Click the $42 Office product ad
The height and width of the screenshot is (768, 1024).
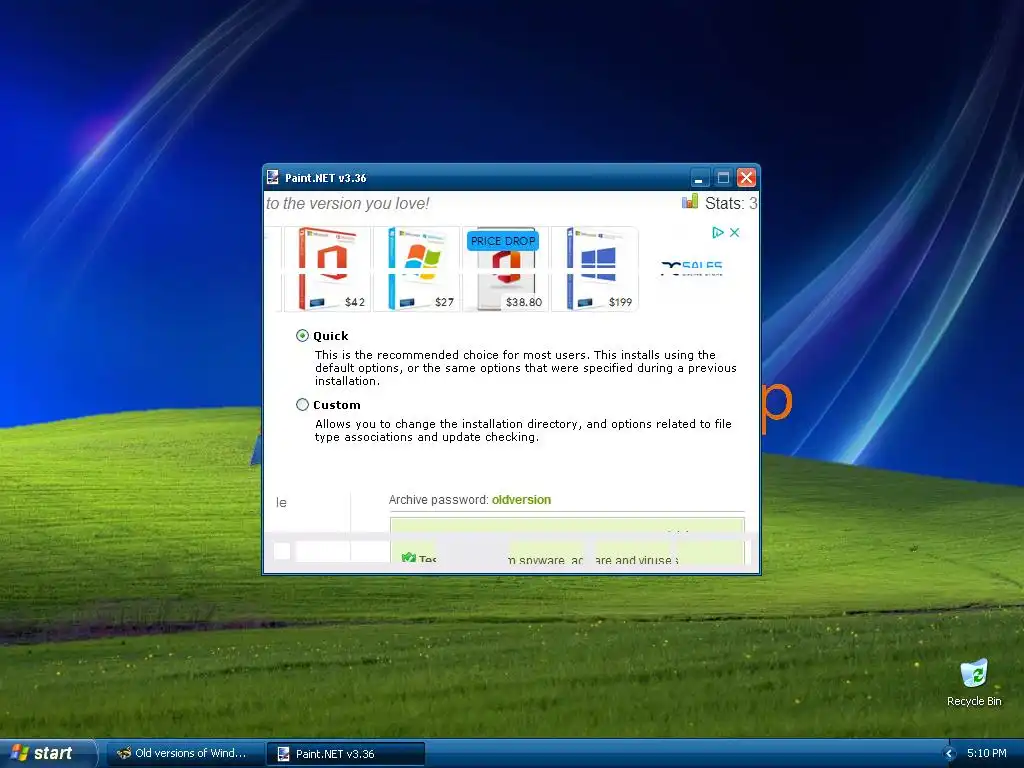327,269
